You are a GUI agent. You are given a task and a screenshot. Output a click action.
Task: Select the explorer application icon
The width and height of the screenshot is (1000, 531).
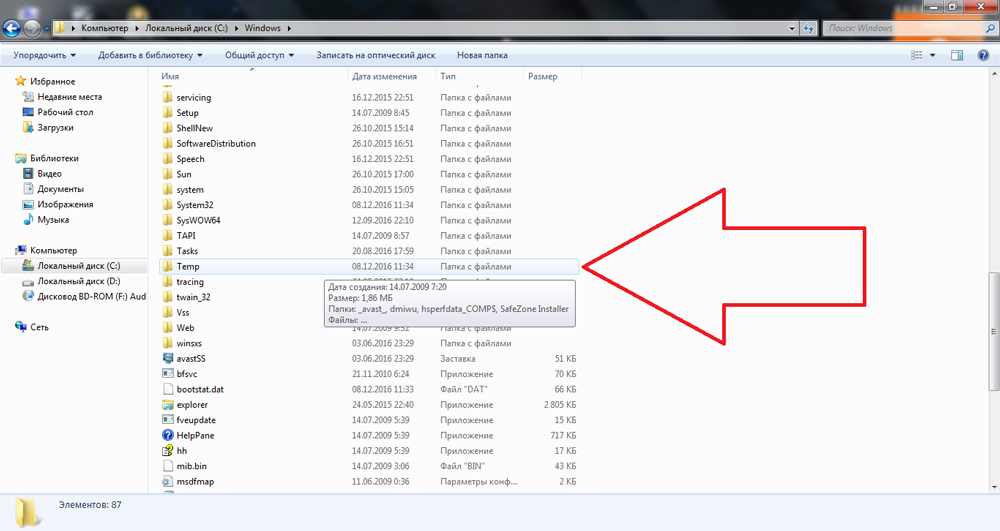(168, 405)
